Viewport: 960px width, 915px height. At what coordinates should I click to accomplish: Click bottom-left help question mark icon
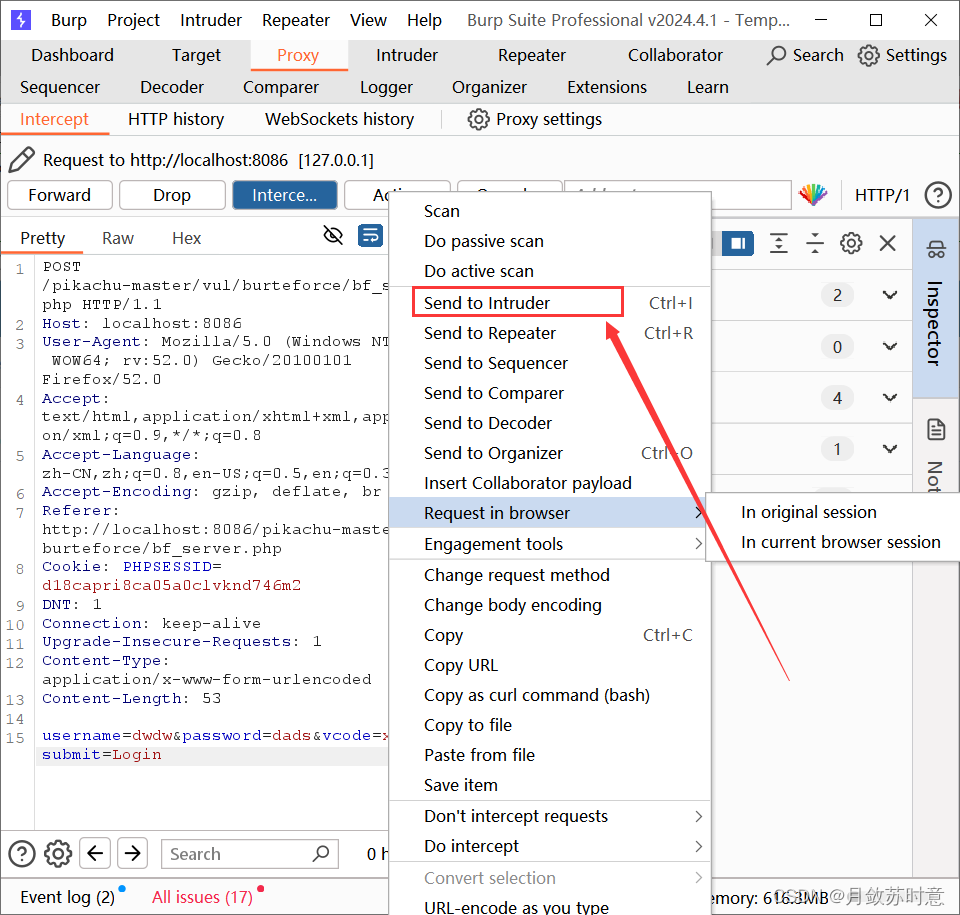pos(21,854)
